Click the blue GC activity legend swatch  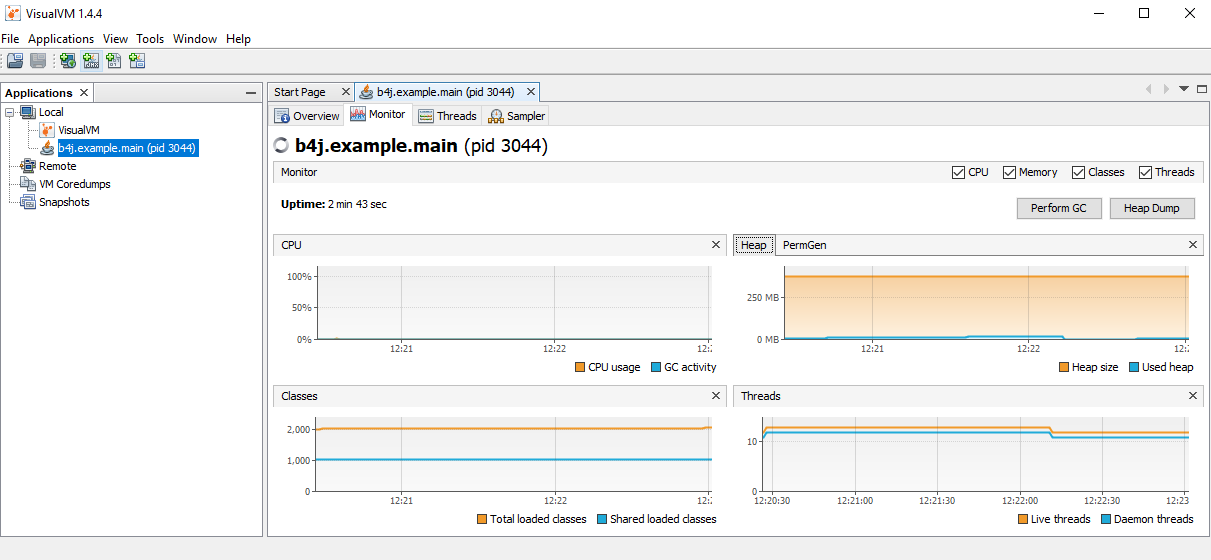tap(656, 367)
